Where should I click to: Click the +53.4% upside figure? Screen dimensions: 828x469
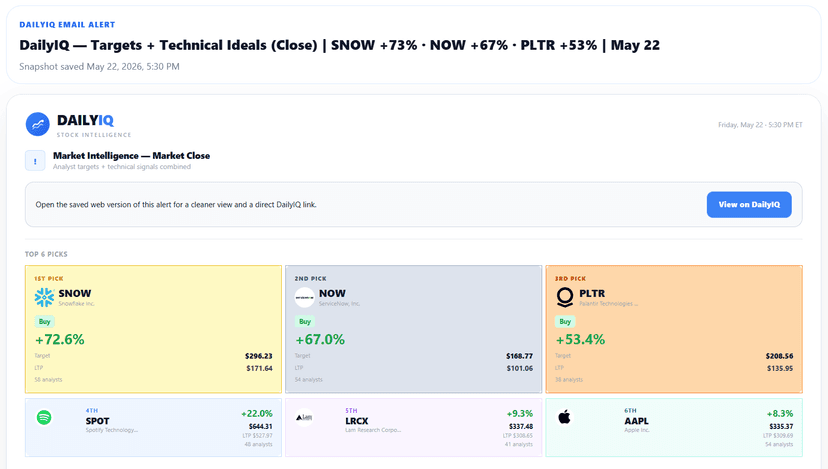click(x=580, y=339)
